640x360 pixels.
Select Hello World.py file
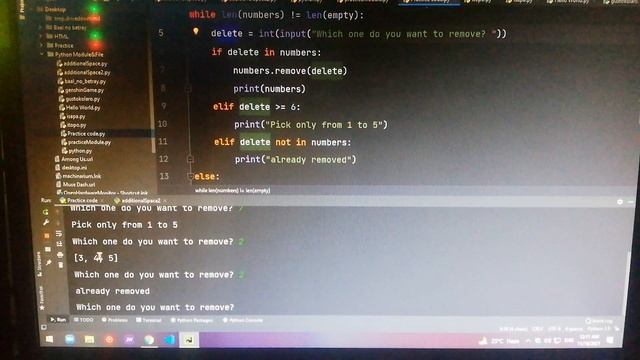coord(80,108)
